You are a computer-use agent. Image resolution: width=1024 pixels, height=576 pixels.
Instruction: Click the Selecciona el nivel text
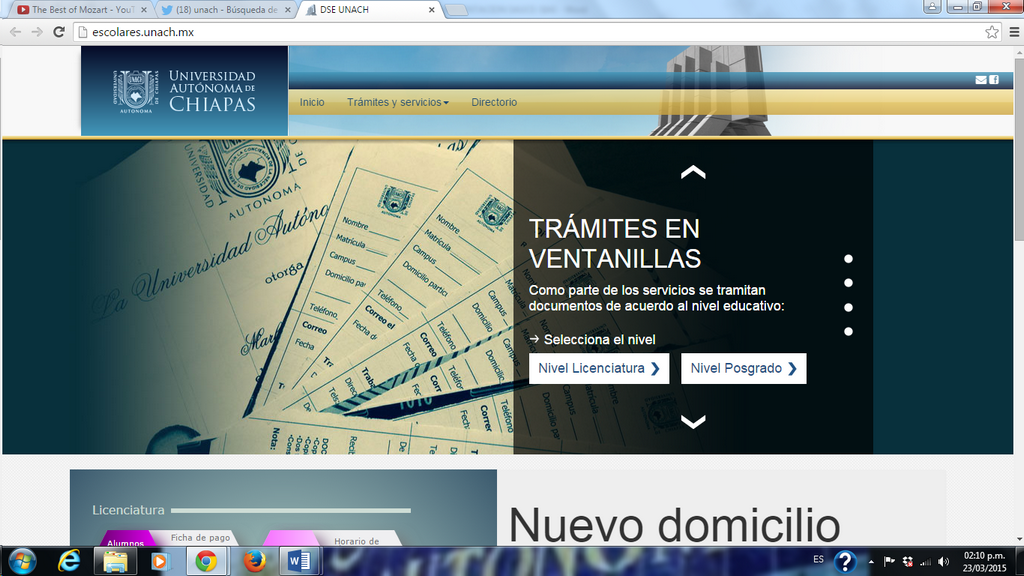[600, 340]
